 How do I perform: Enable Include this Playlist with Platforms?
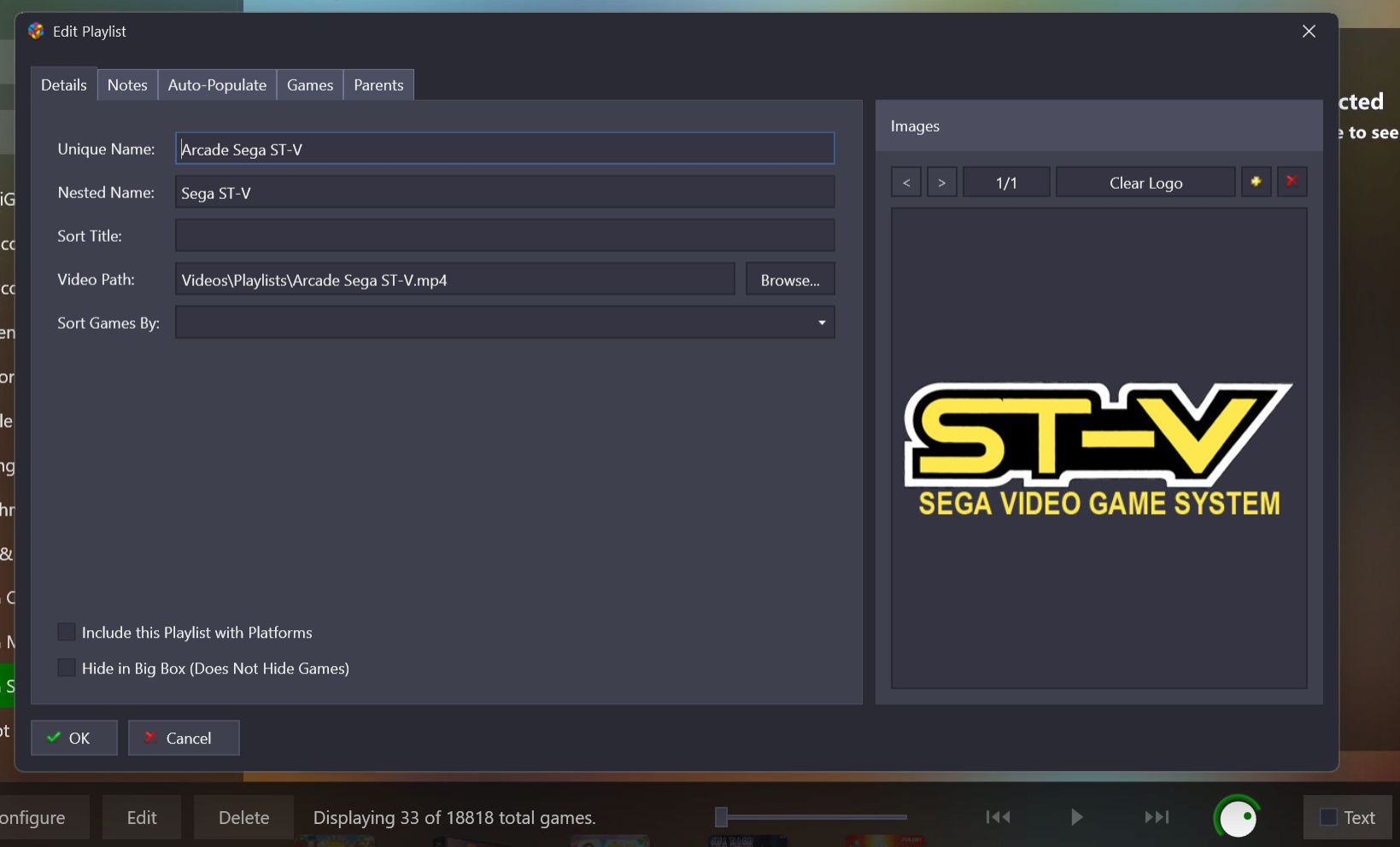click(x=67, y=632)
